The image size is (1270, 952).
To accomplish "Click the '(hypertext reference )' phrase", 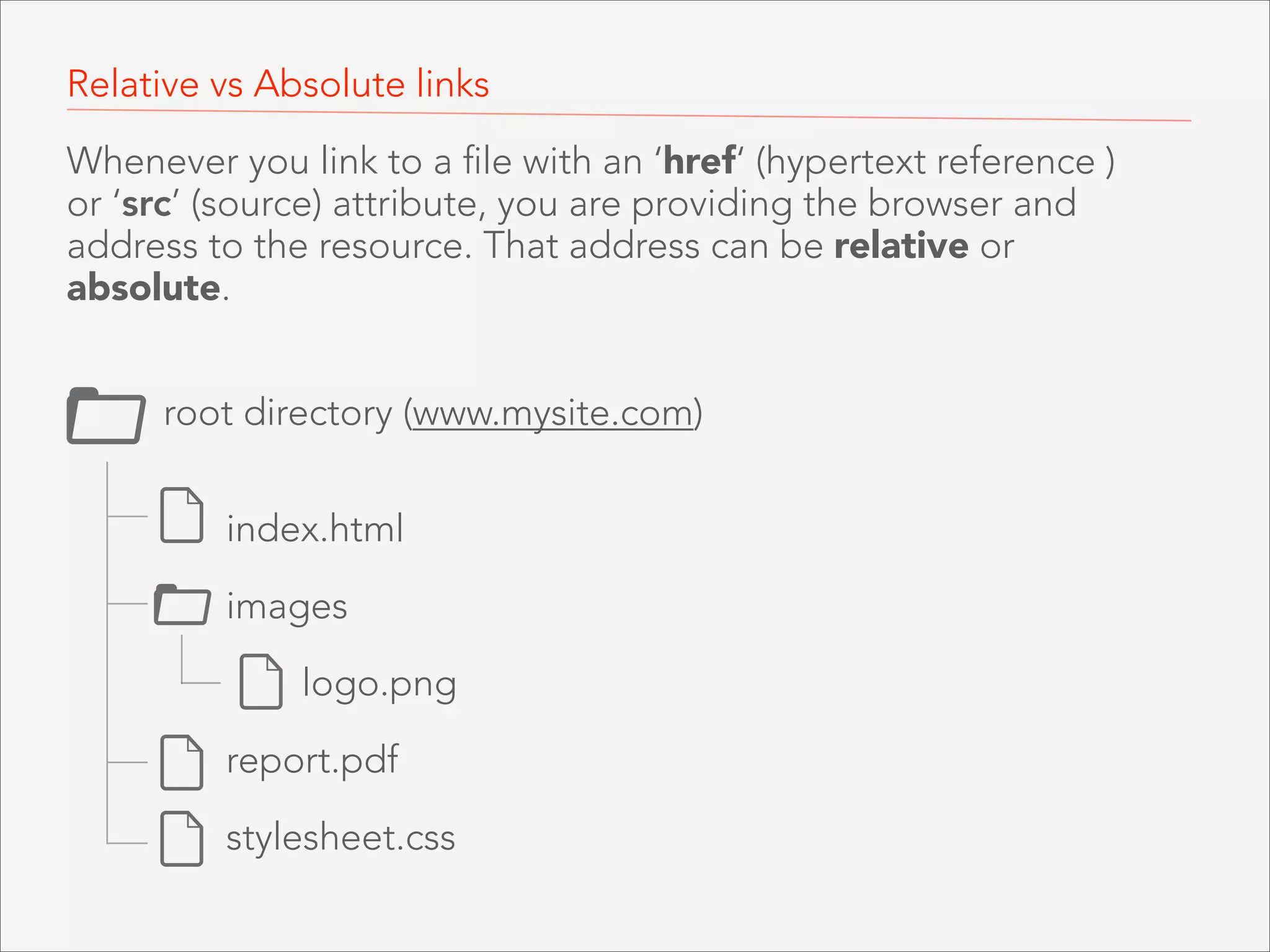I will pyautogui.click(x=935, y=162).
